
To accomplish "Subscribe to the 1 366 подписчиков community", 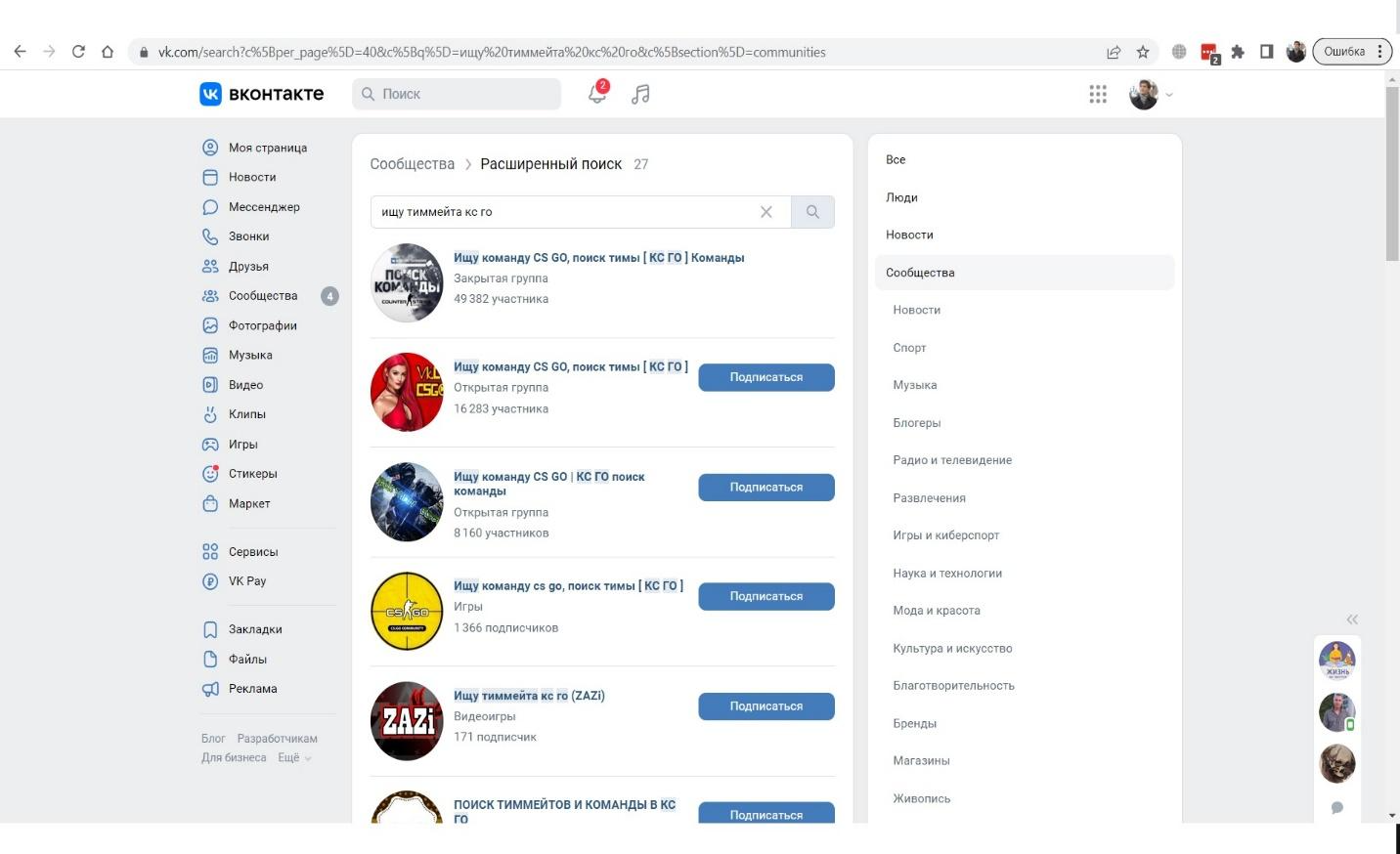I will pos(766,597).
